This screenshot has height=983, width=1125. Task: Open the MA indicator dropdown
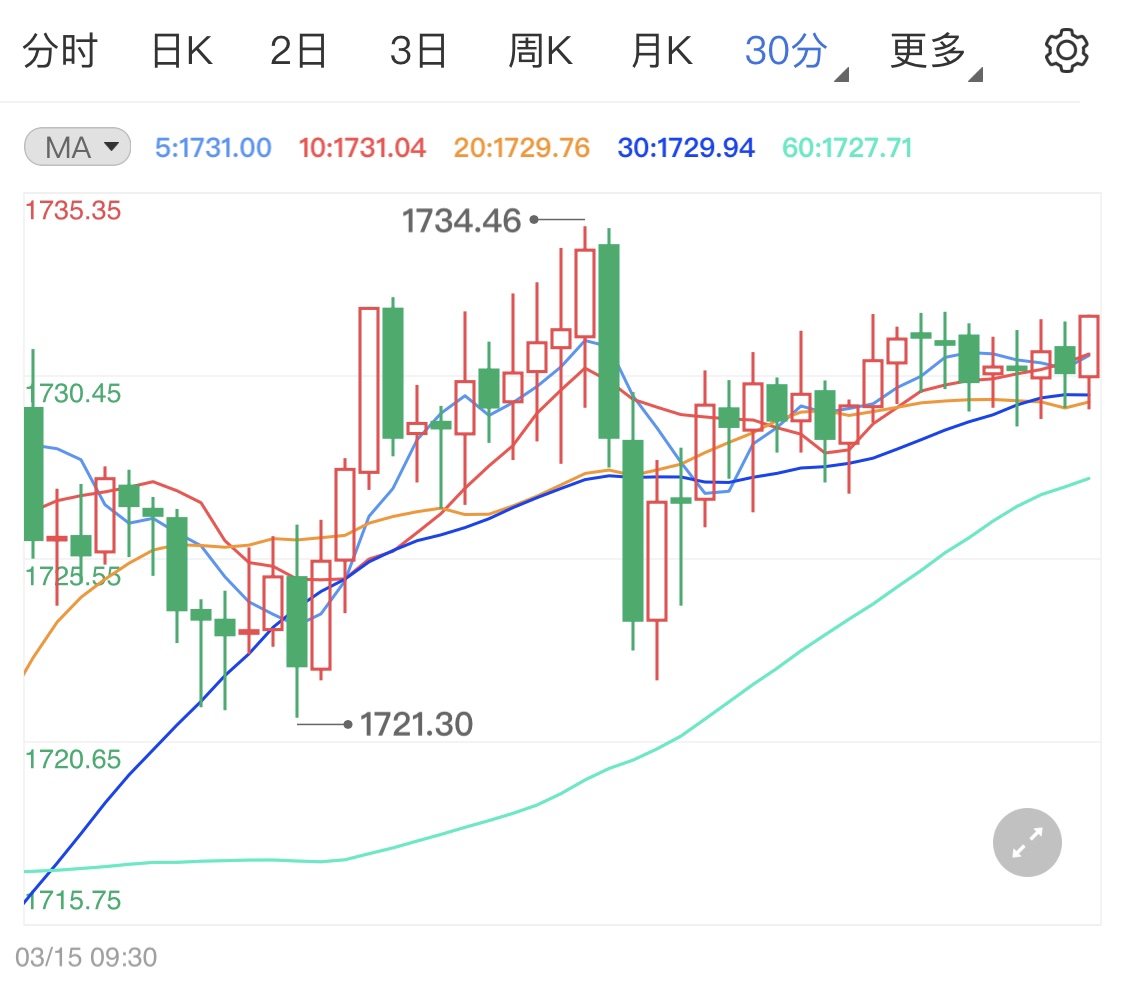coord(77,147)
